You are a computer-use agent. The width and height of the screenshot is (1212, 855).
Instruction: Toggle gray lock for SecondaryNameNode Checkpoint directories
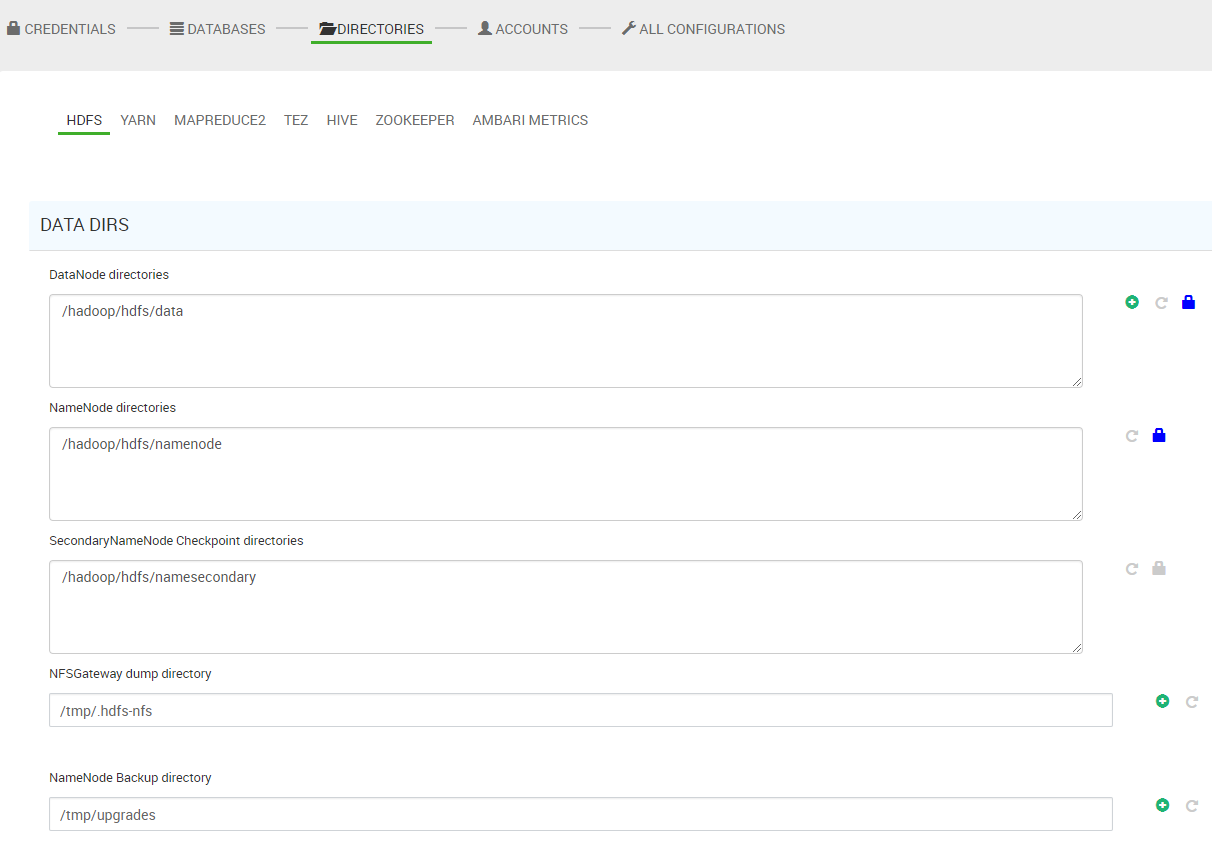click(x=1159, y=568)
